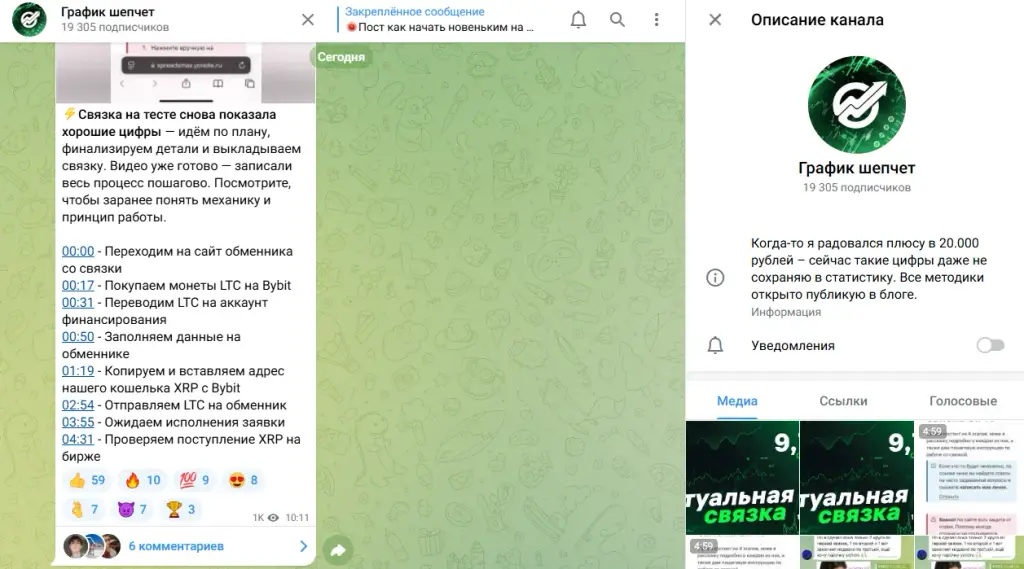1024x569 pixels.
Task: Jump to timestamp 00:50 in the video
Action: (78, 336)
